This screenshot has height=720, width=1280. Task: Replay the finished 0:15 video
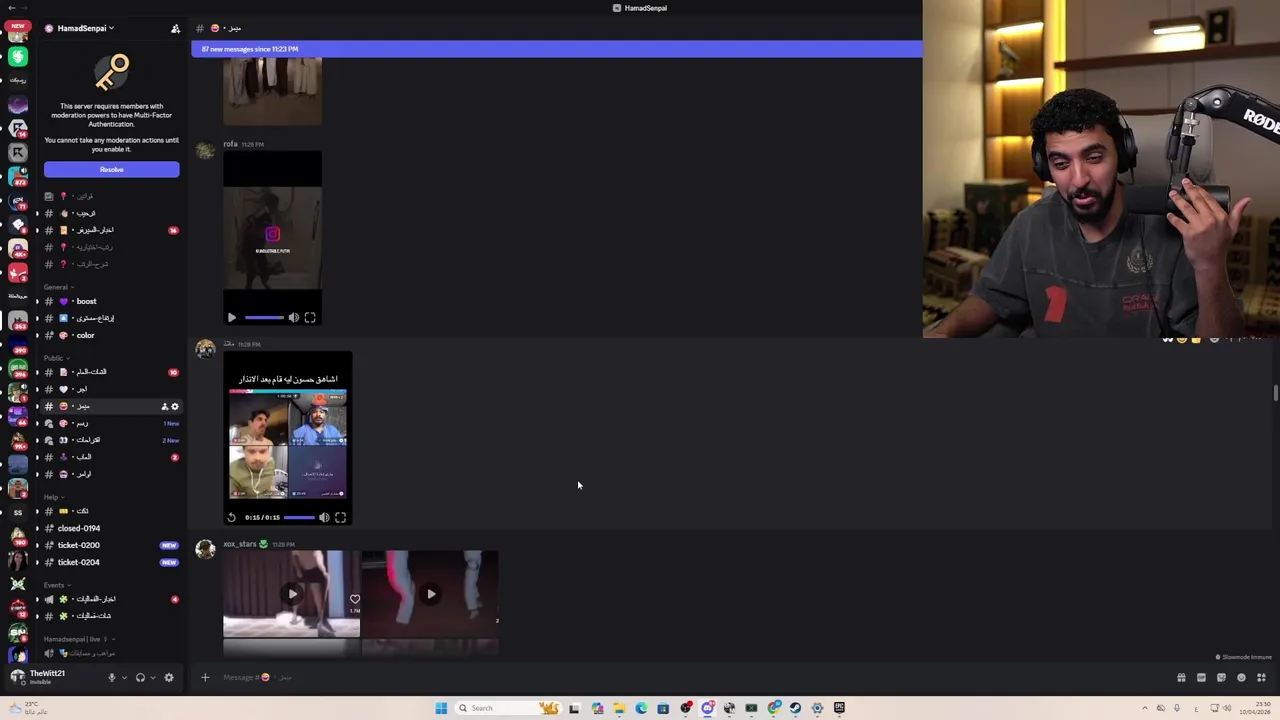tap(231, 518)
